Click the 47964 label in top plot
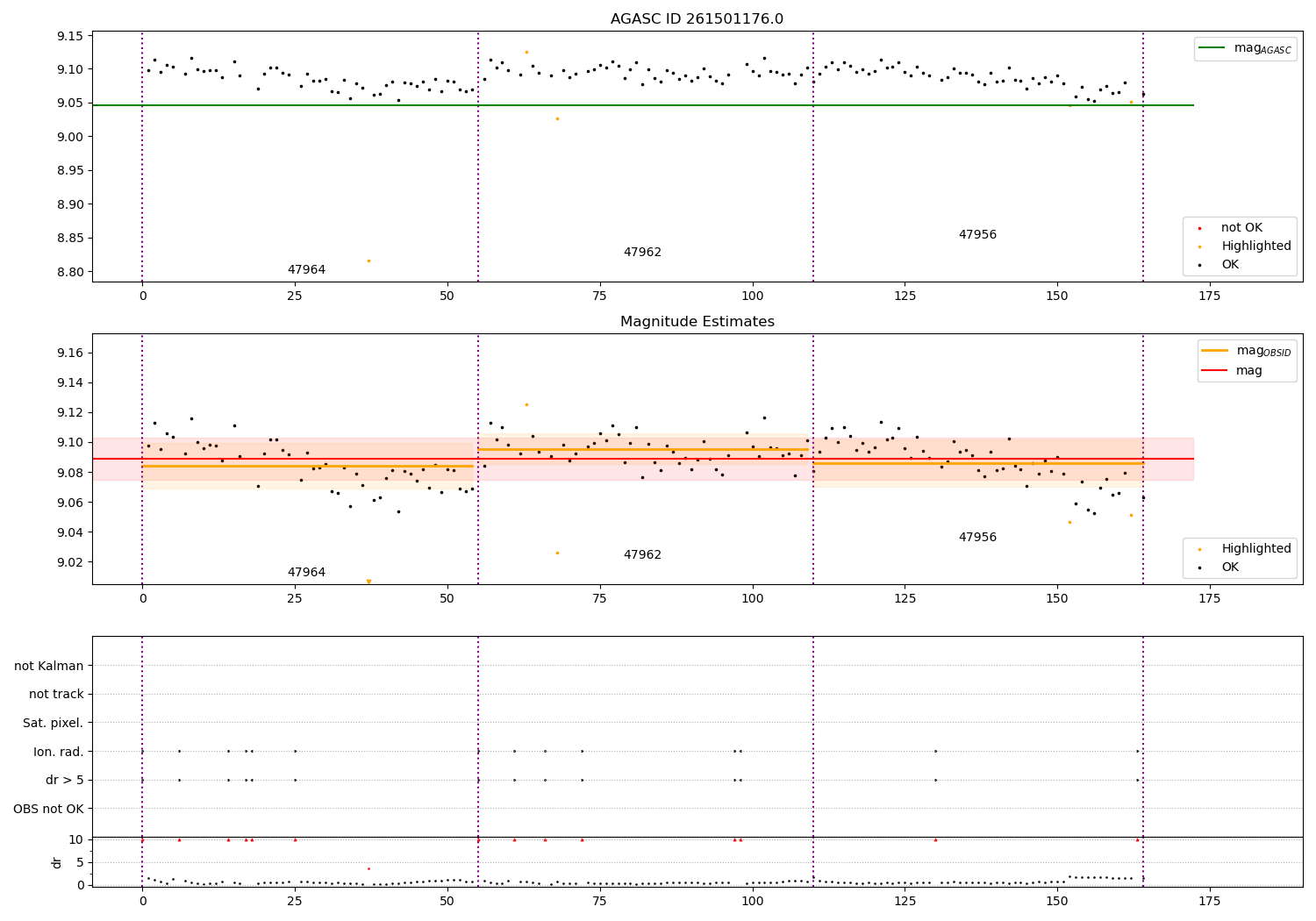This screenshot has width=1316, height=921. 306,270
